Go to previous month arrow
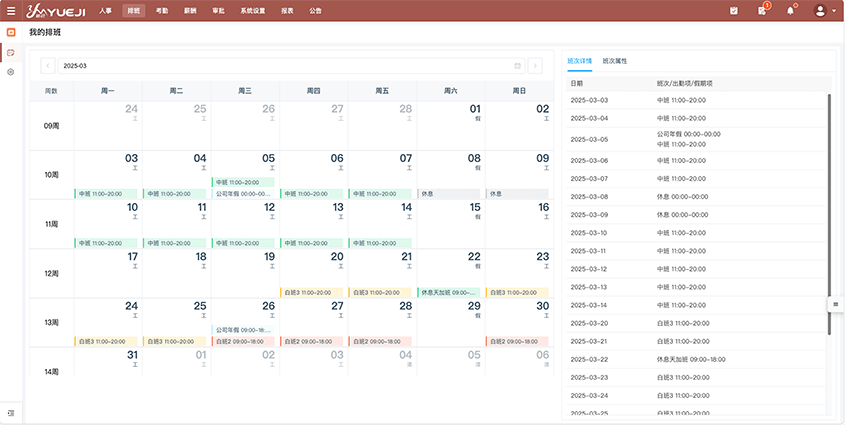 coord(47,66)
